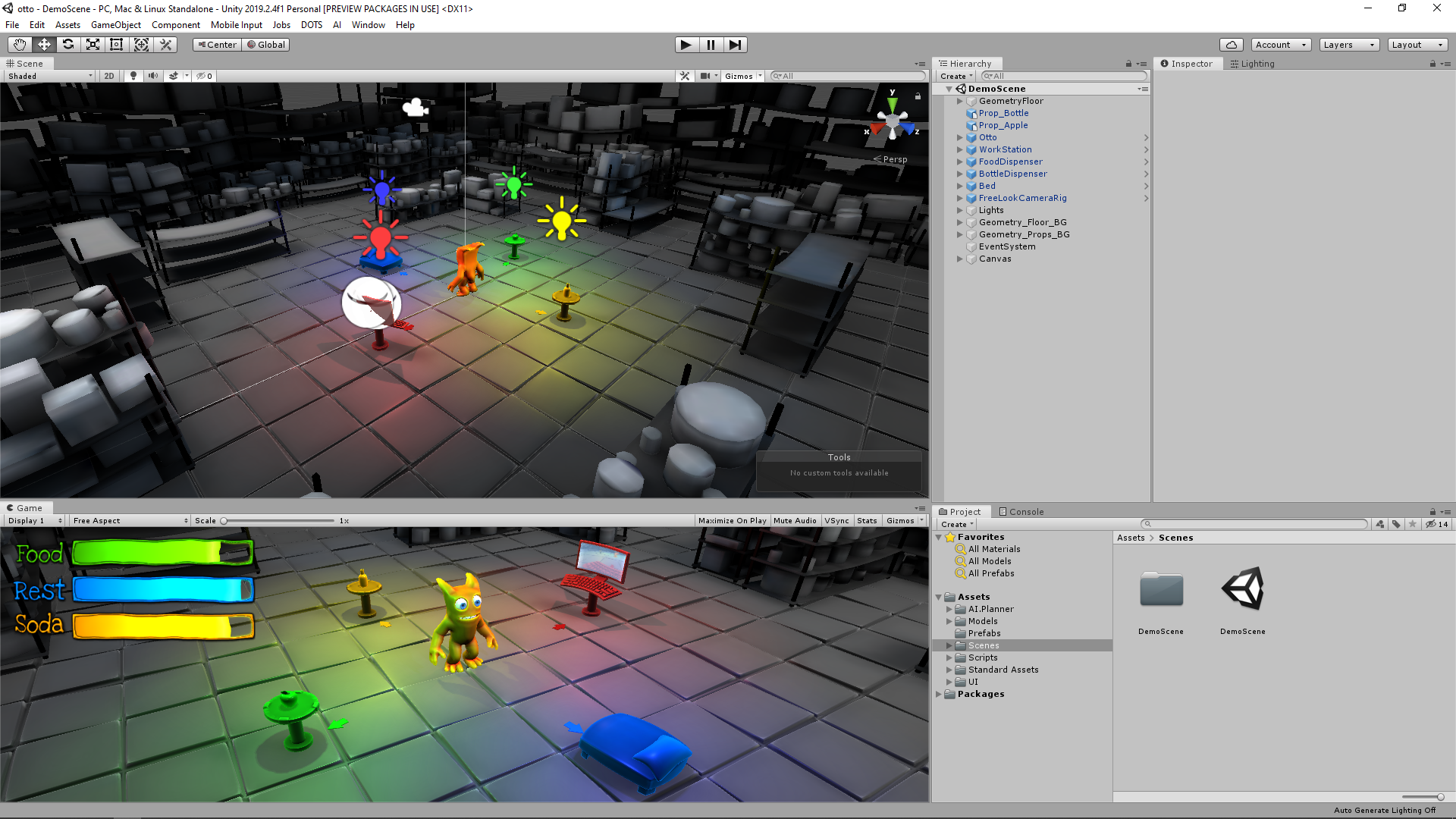This screenshot has width=1456, height=819.
Task: Select All Prefabs in Favorites
Action: tap(991, 573)
